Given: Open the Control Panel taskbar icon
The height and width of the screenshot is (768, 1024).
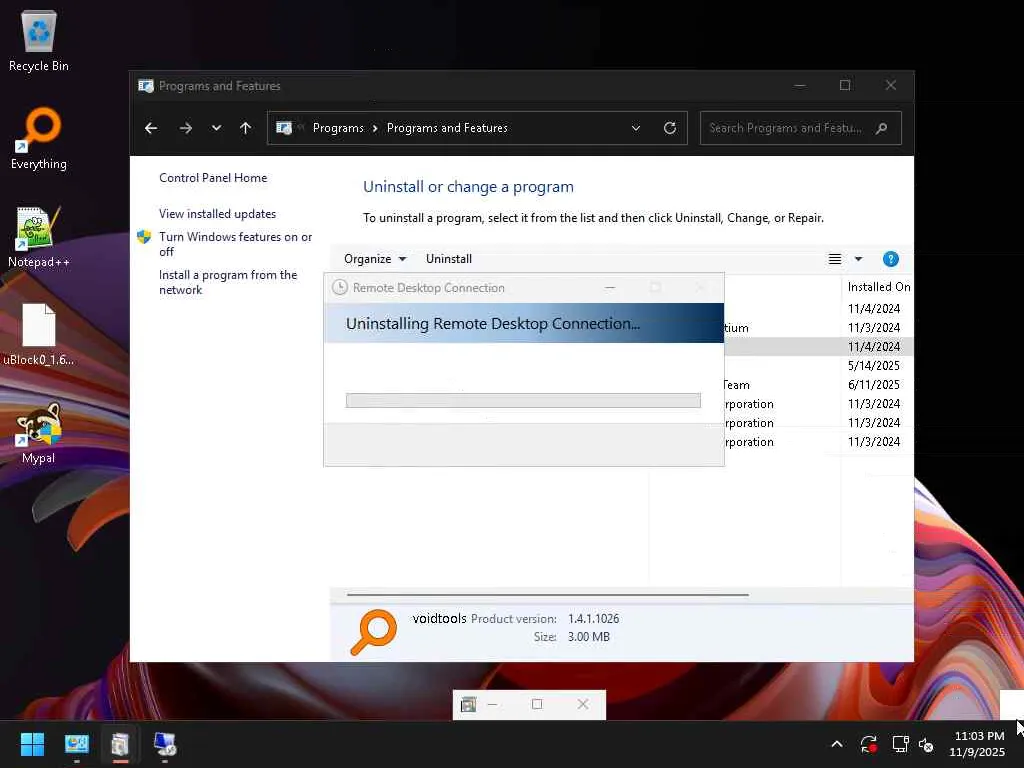Looking at the screenshot, I should pyautogui.click(x=76, y=744).
